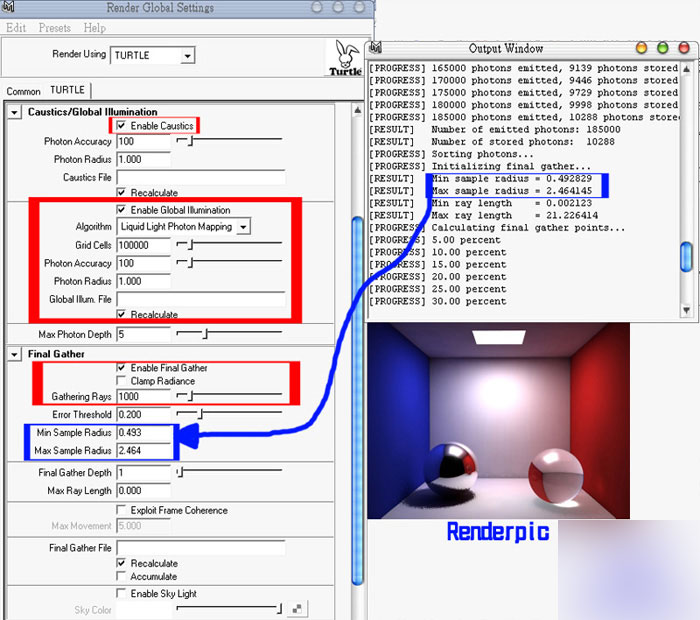The height and width of the screenshot is (620, 700).
Task: Click the Output Window scroll down arrow
Action: point(687,309)
